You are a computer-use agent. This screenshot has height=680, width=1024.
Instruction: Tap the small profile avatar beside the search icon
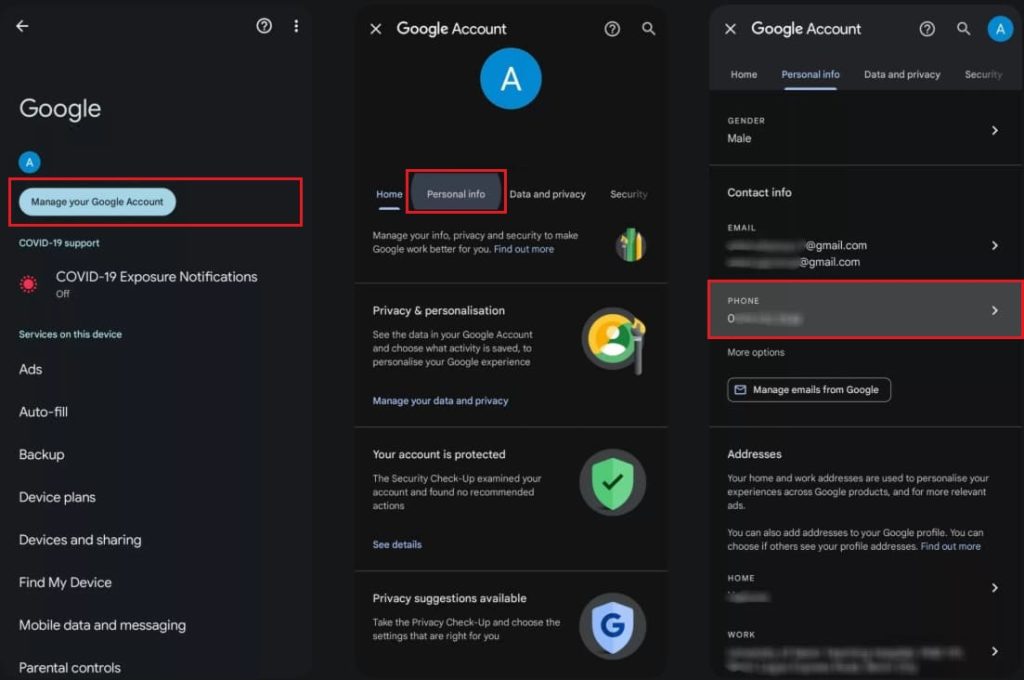pyautogui.click(x=1000, y=29)
